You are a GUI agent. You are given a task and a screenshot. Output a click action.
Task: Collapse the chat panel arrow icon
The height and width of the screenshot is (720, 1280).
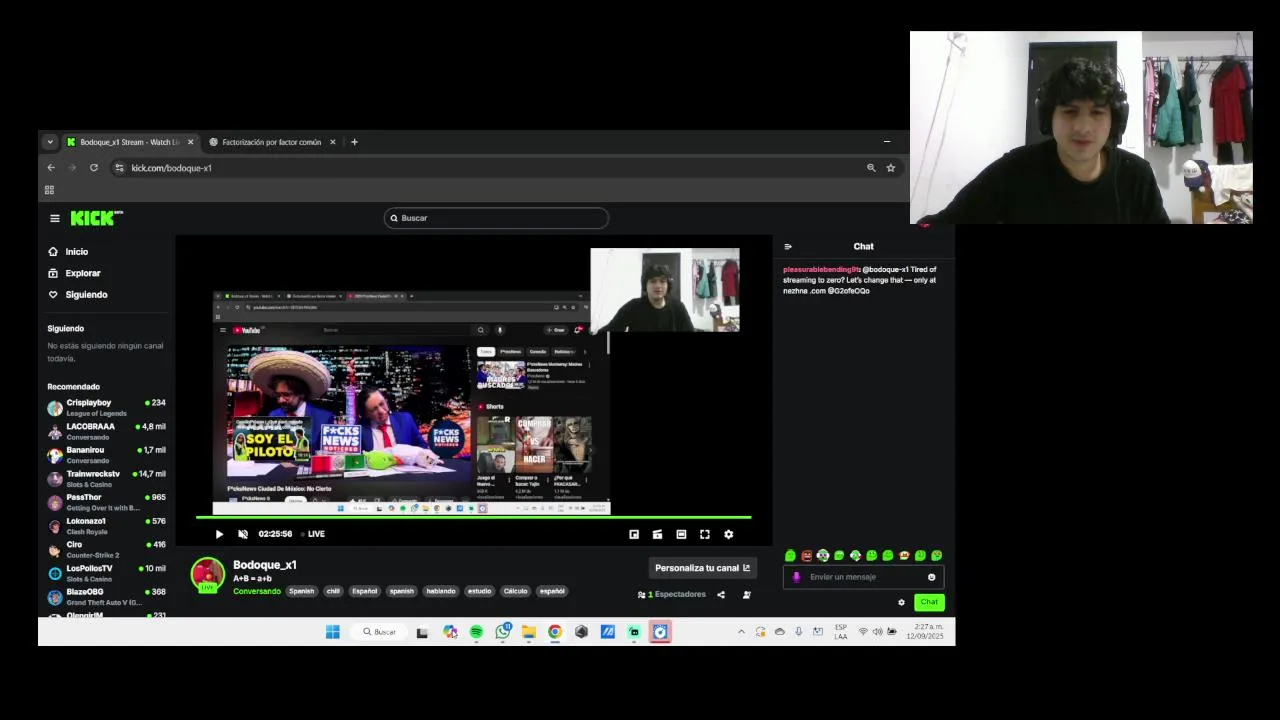click(x=788, y=246)
